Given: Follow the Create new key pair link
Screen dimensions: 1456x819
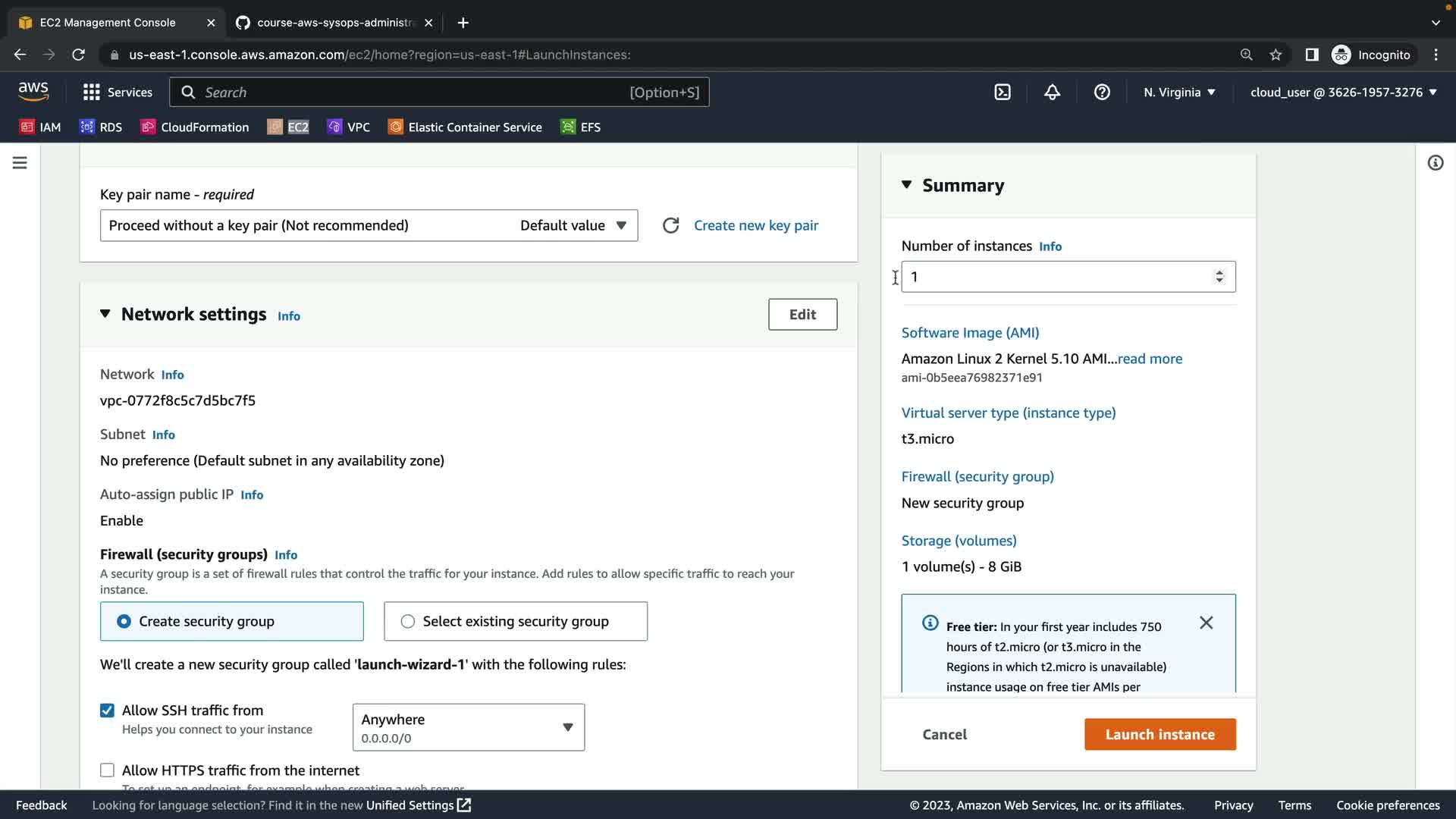Looking at the screenshot, I should [755, 225].
